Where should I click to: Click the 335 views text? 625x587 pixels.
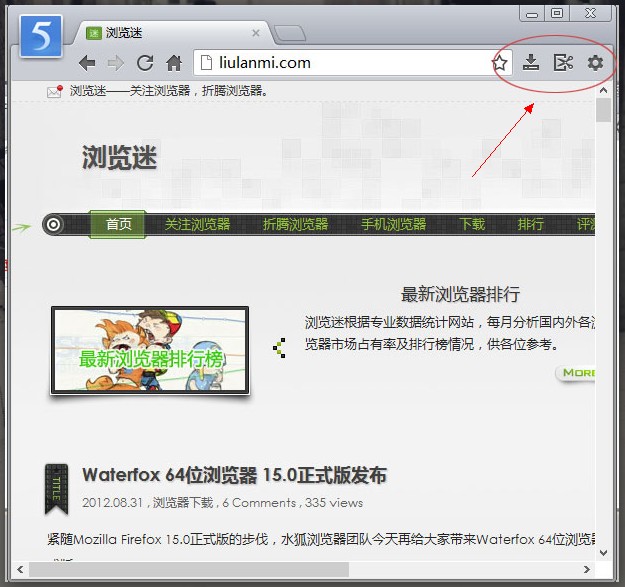point(334,503)
